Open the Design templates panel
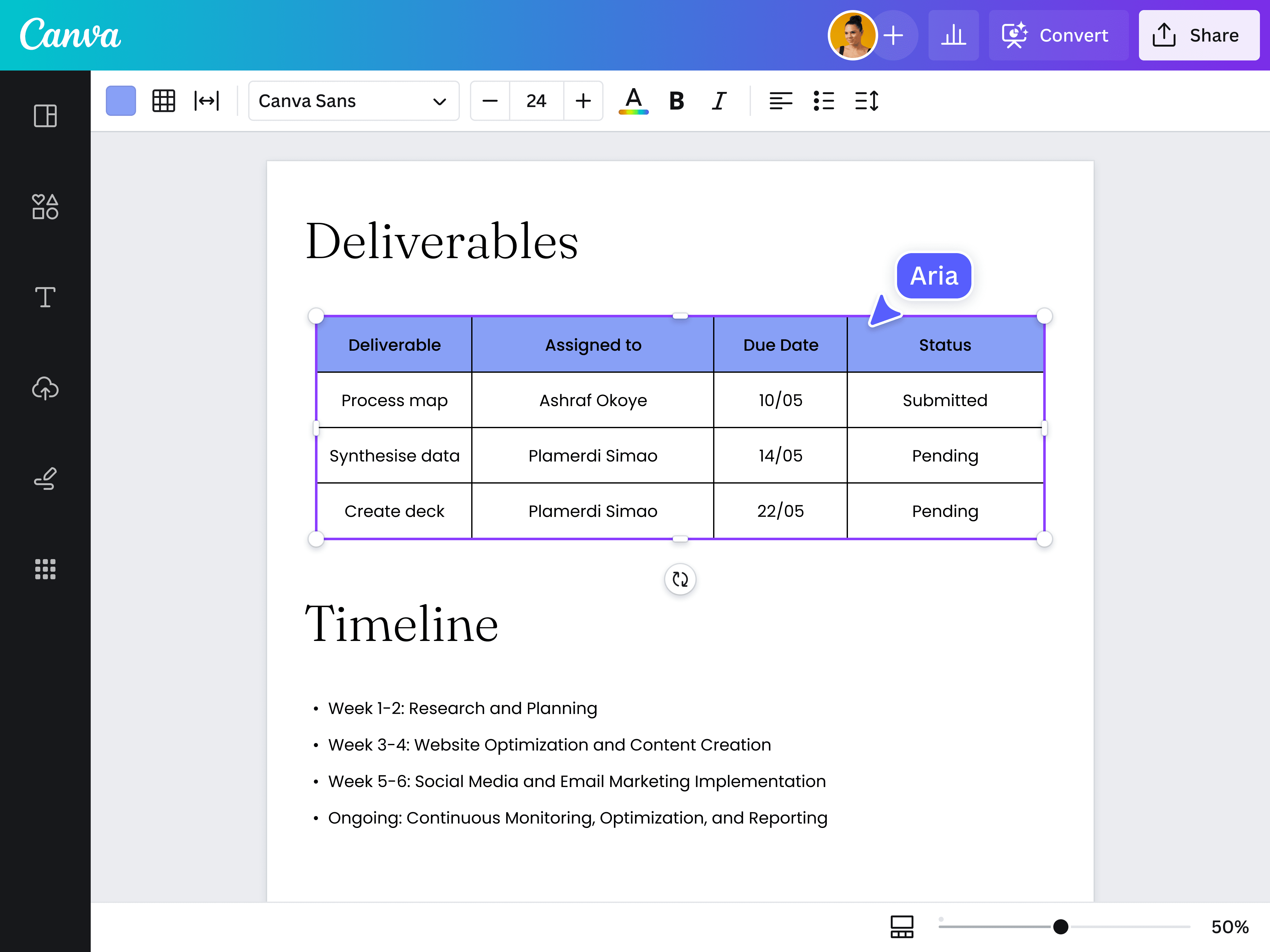Viewport: 1270px width, 952px height. pos(45,116)
